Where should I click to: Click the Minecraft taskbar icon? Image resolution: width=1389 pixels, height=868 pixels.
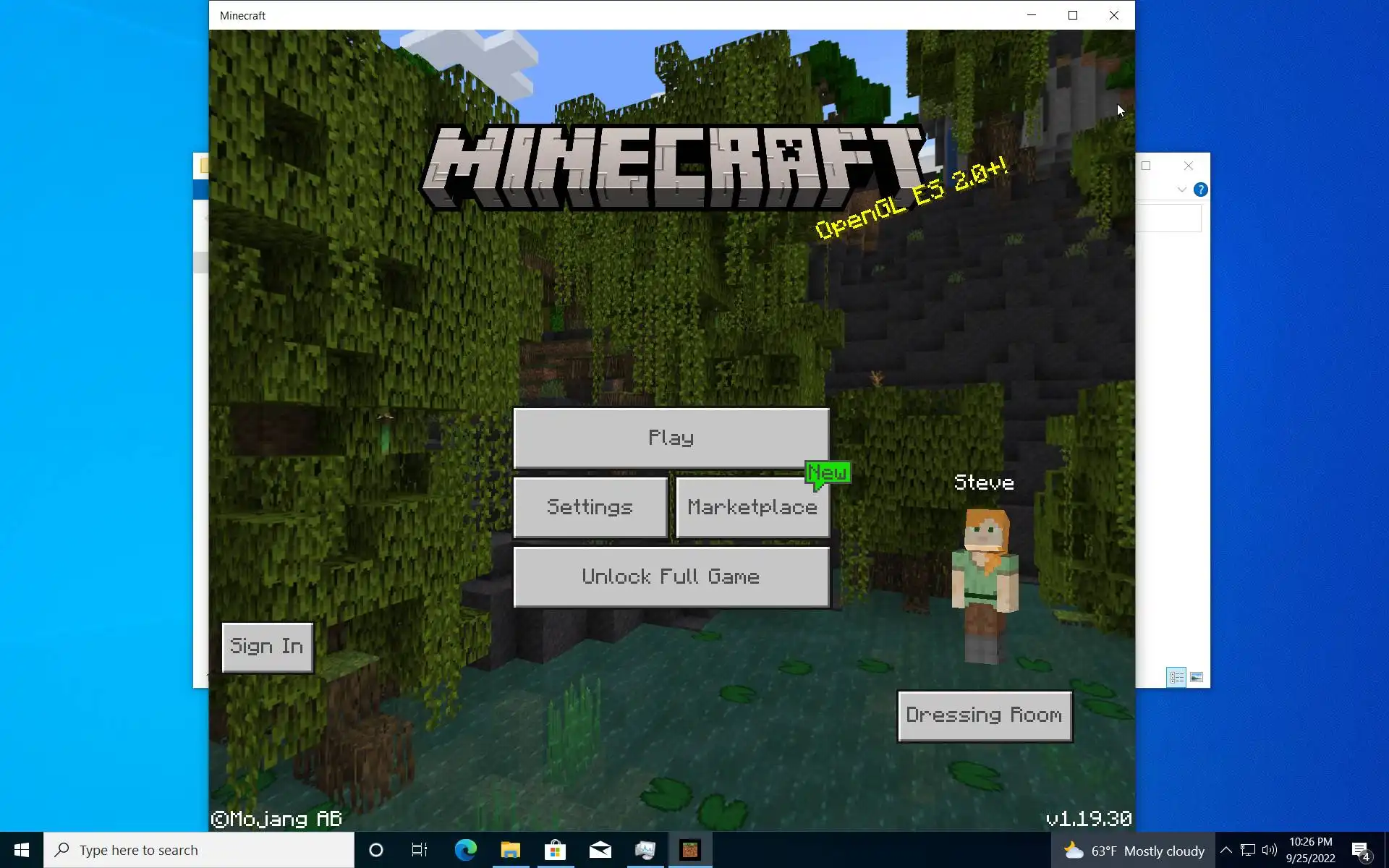(689, 850)
